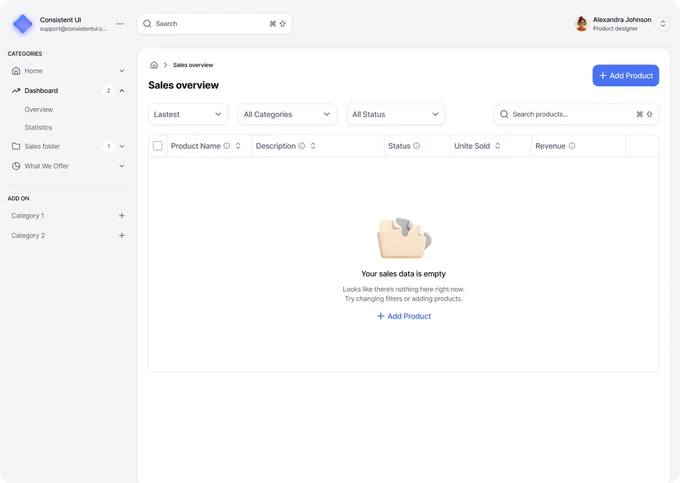
Task: Select Sales folder menu item
Action: pyautogui.click(x=42, y=146)
